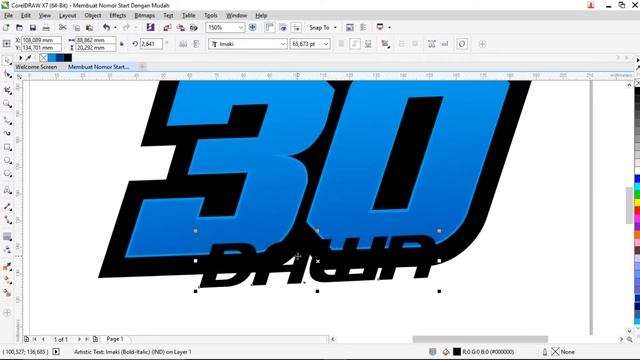Toggle the mirror horizontally button
This screenshot has width=640, height=360.
(183, 44)
